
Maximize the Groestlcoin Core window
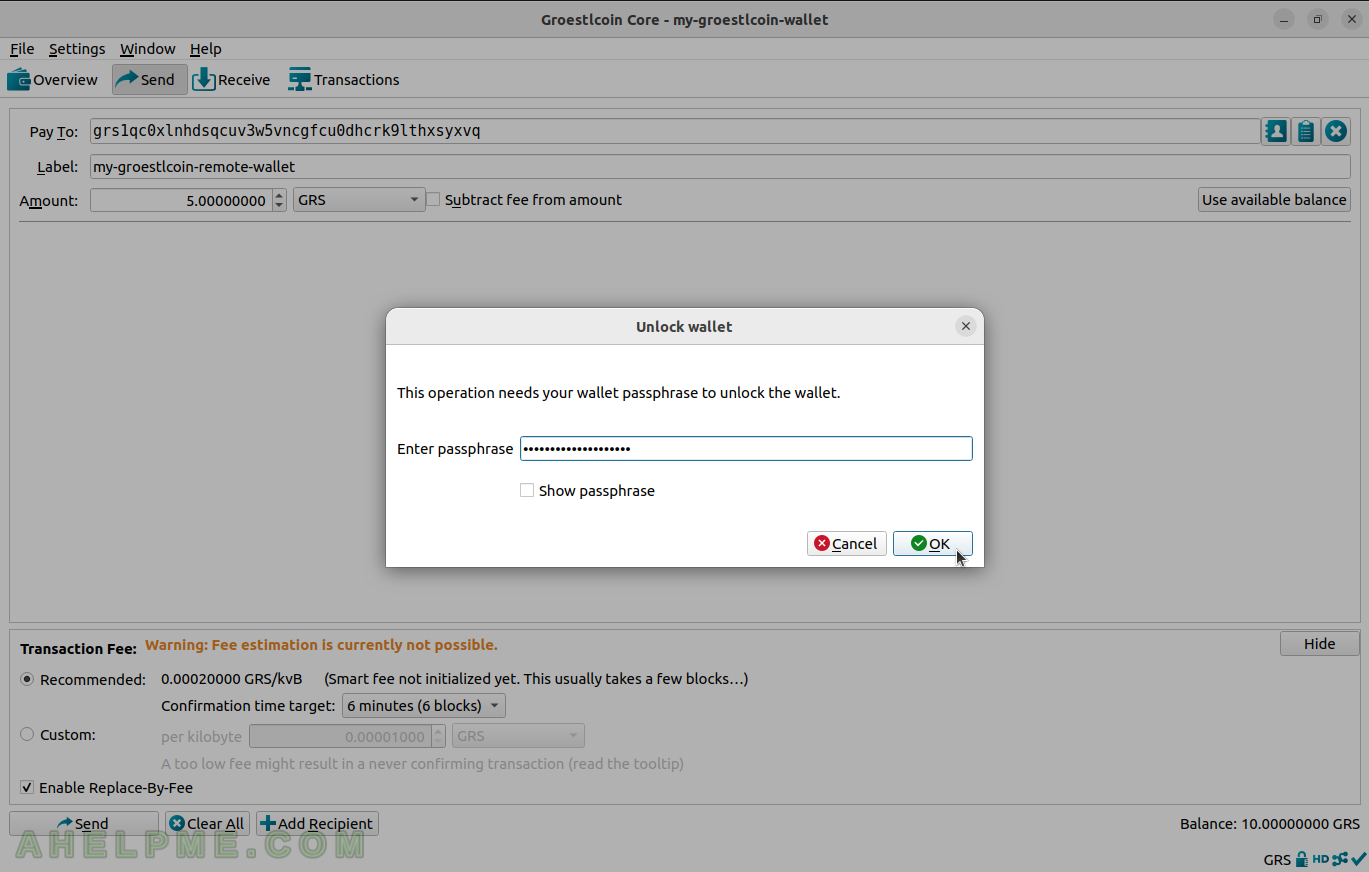point(1317,19)
